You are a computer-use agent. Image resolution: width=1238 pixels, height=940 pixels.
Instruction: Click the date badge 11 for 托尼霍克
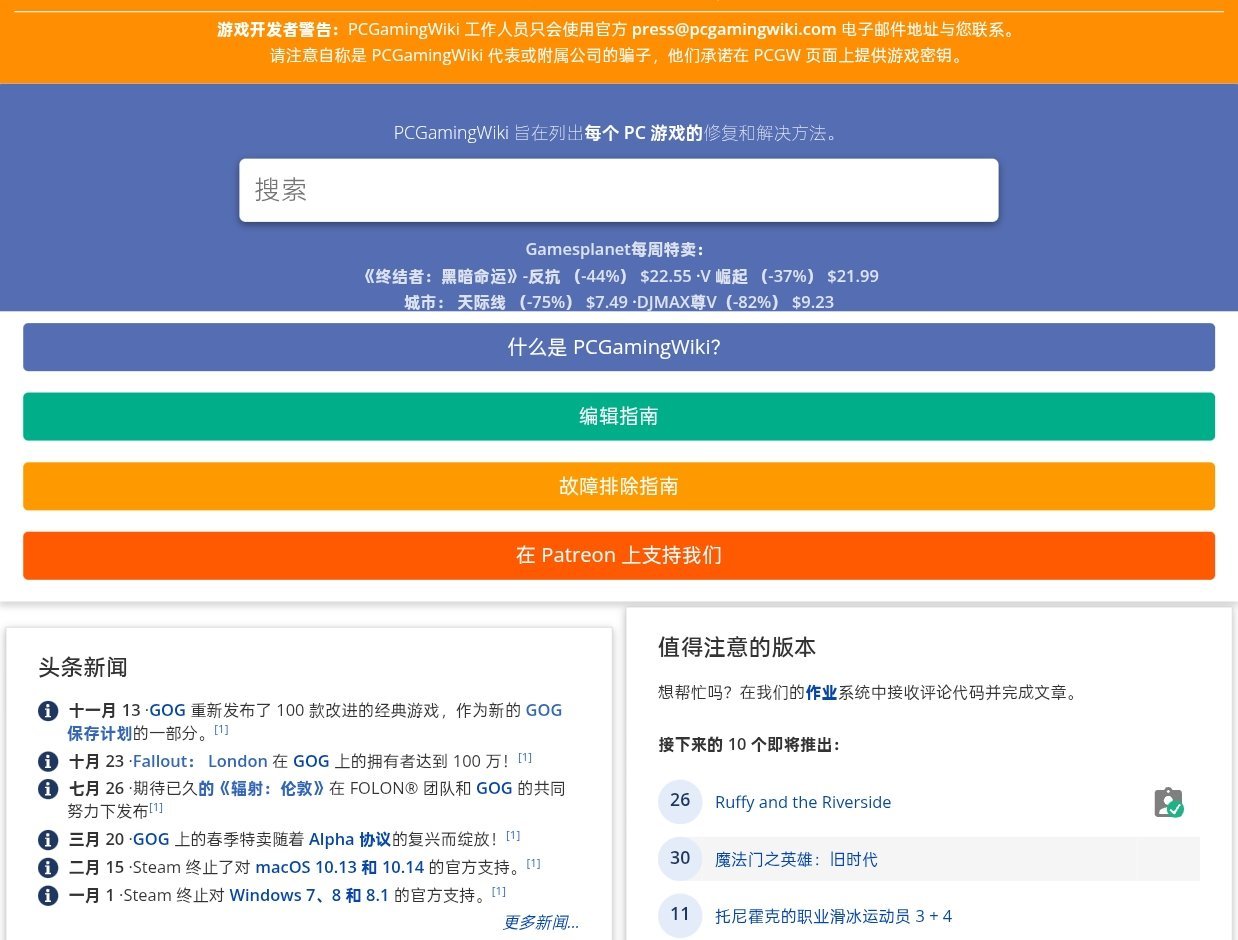tap(680, 916)
